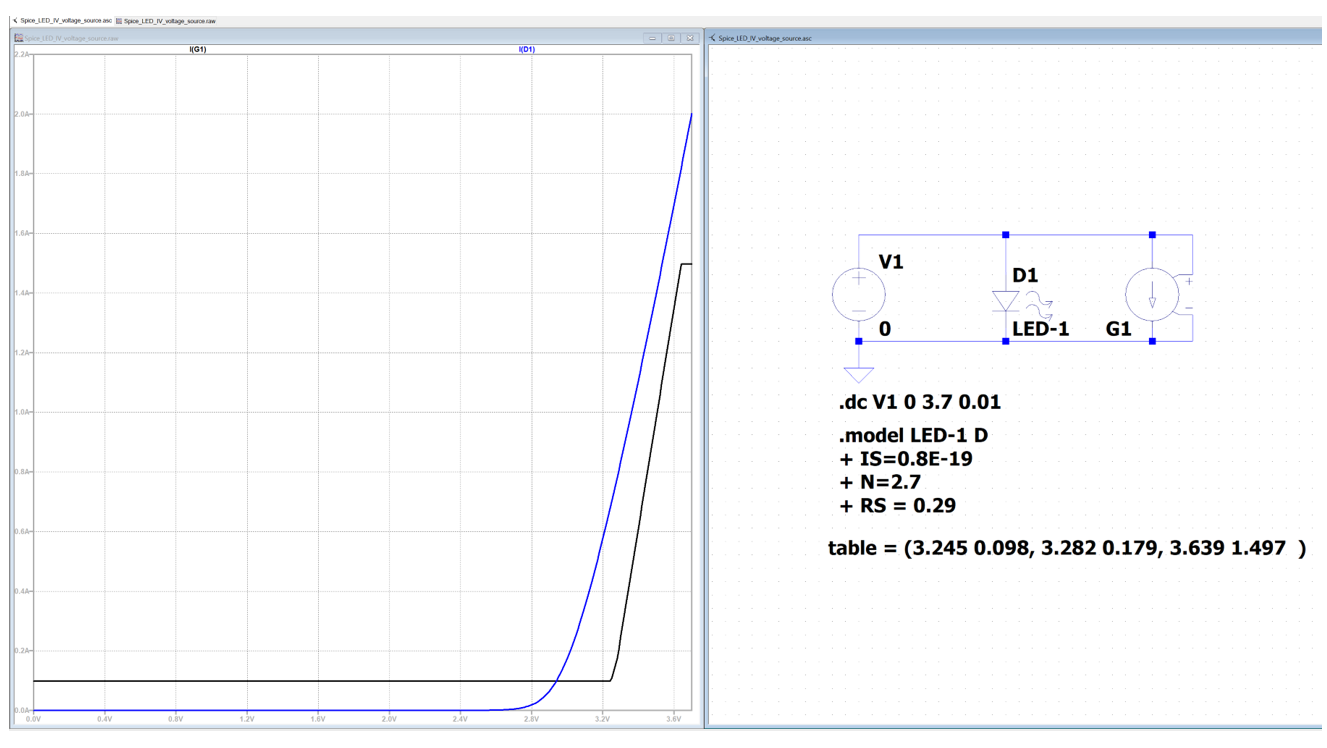Select the G1 controlled current source symbol
Screen dimensions: 1327x748
pos(1152,294)
